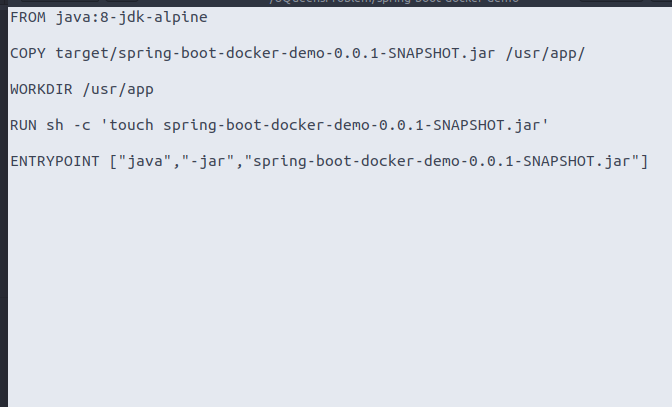
Task: Place cursor on /usr/app in WORKDIR line
Action: pyautogui.click(x=116, y=89)
